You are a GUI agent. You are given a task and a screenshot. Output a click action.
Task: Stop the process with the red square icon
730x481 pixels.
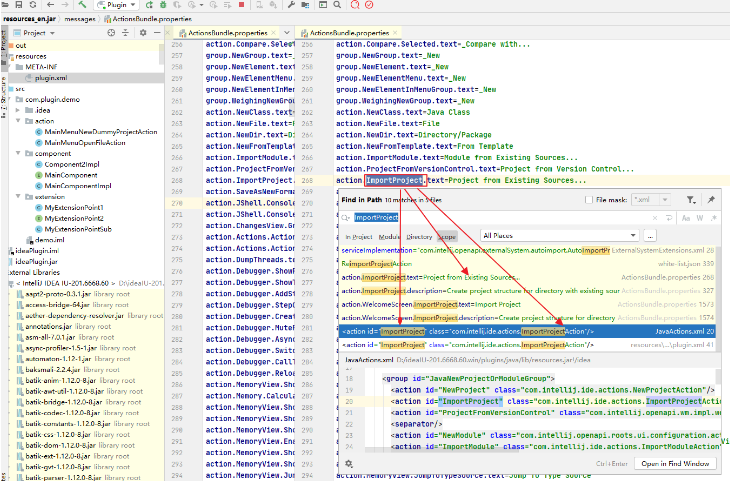[x=241, y=5]
